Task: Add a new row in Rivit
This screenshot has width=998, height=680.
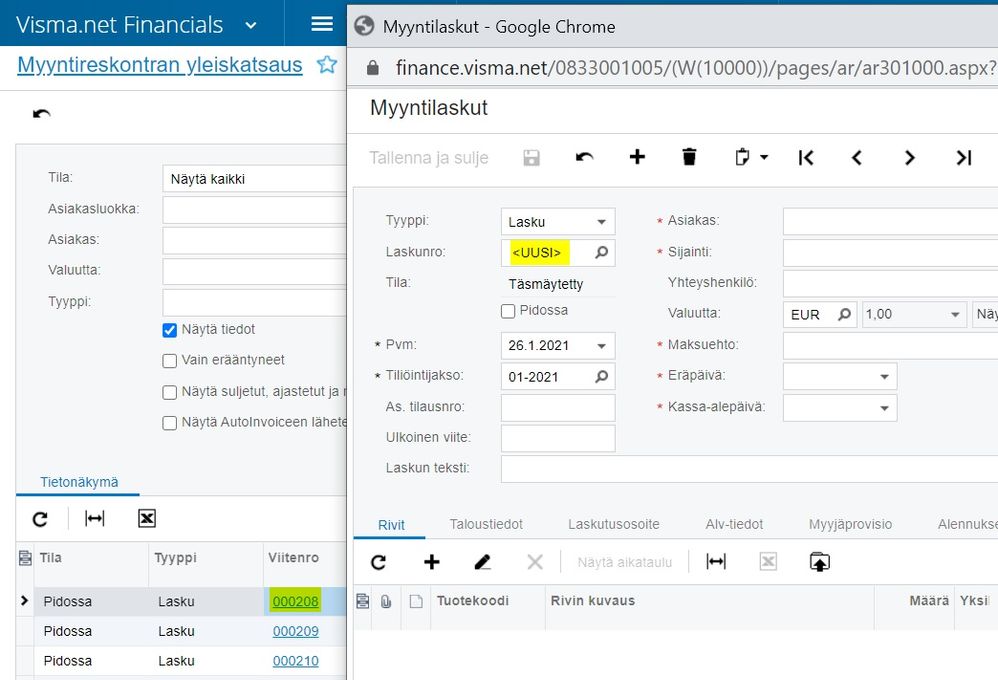Action: click(432, 562)
